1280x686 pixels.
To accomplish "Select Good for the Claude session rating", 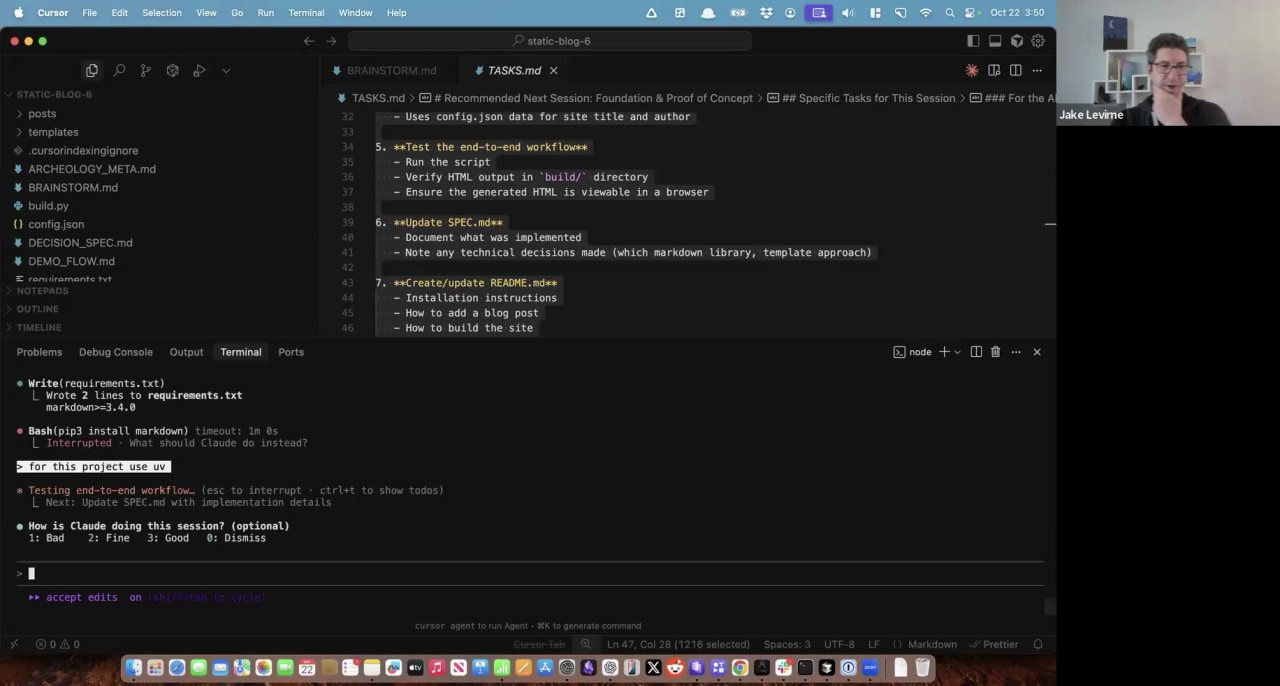I will pyautogui.click(x=167, y=537).
